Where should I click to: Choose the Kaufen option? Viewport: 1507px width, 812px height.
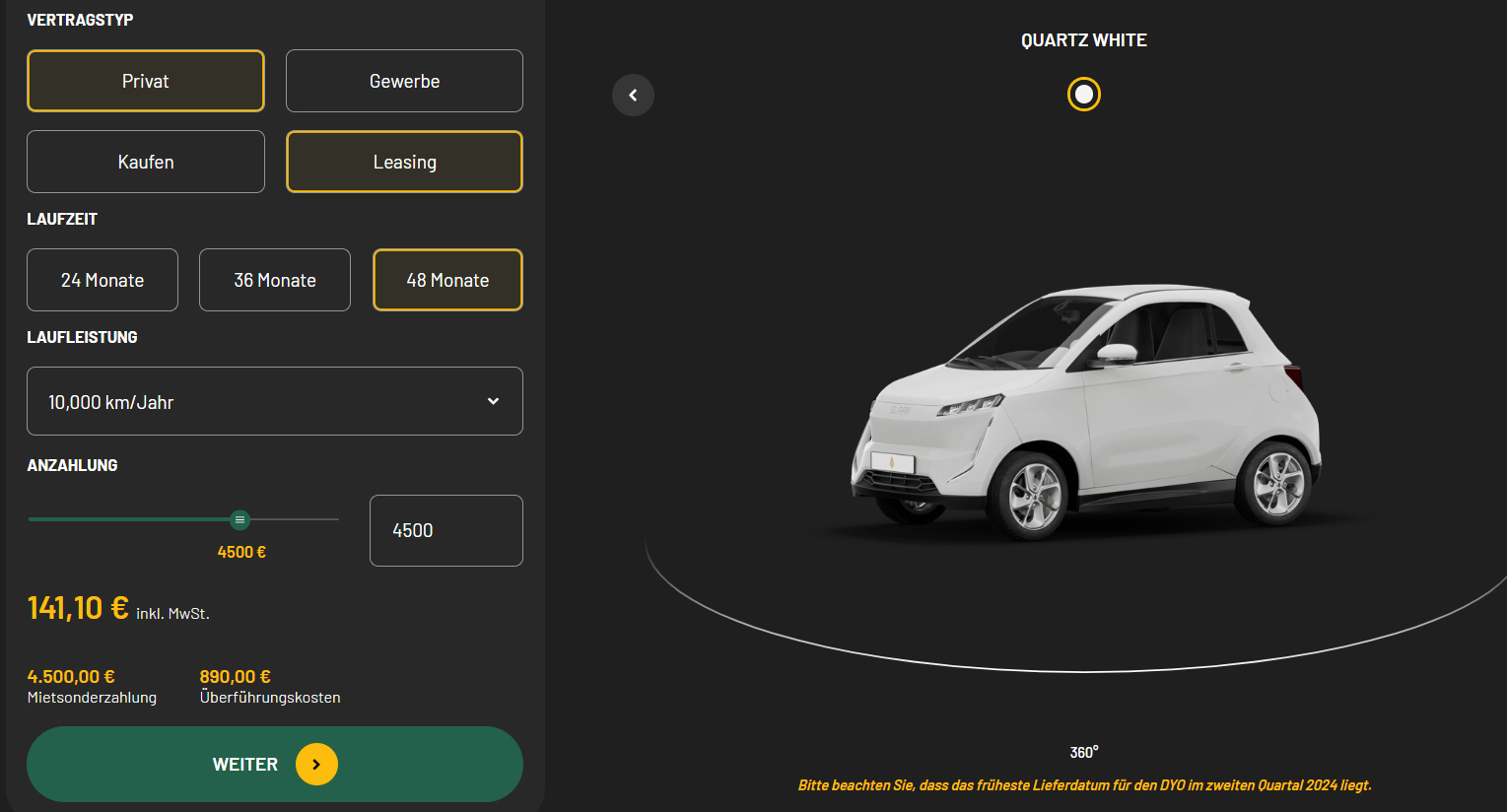click(x=146, y=162)
